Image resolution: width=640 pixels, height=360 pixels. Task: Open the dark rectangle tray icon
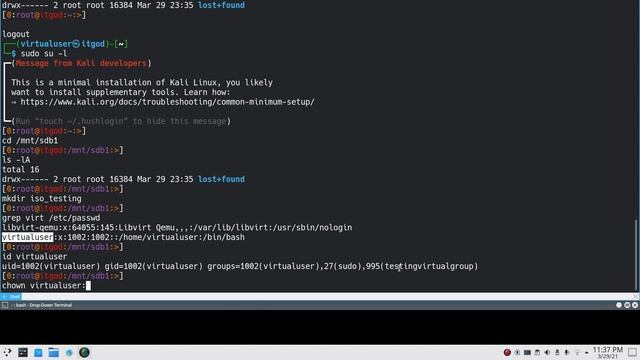tap(527, 352)
